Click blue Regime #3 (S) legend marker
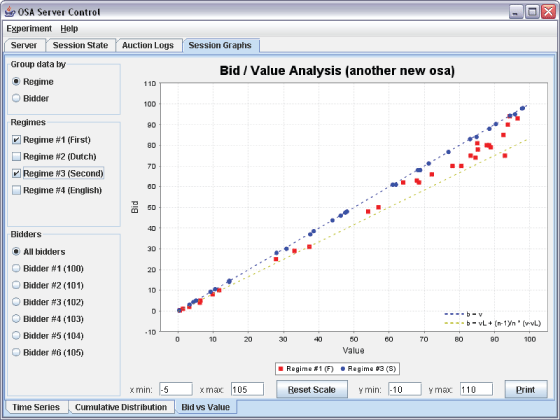This screenshot has width=560, height=420. pos(343,369)
